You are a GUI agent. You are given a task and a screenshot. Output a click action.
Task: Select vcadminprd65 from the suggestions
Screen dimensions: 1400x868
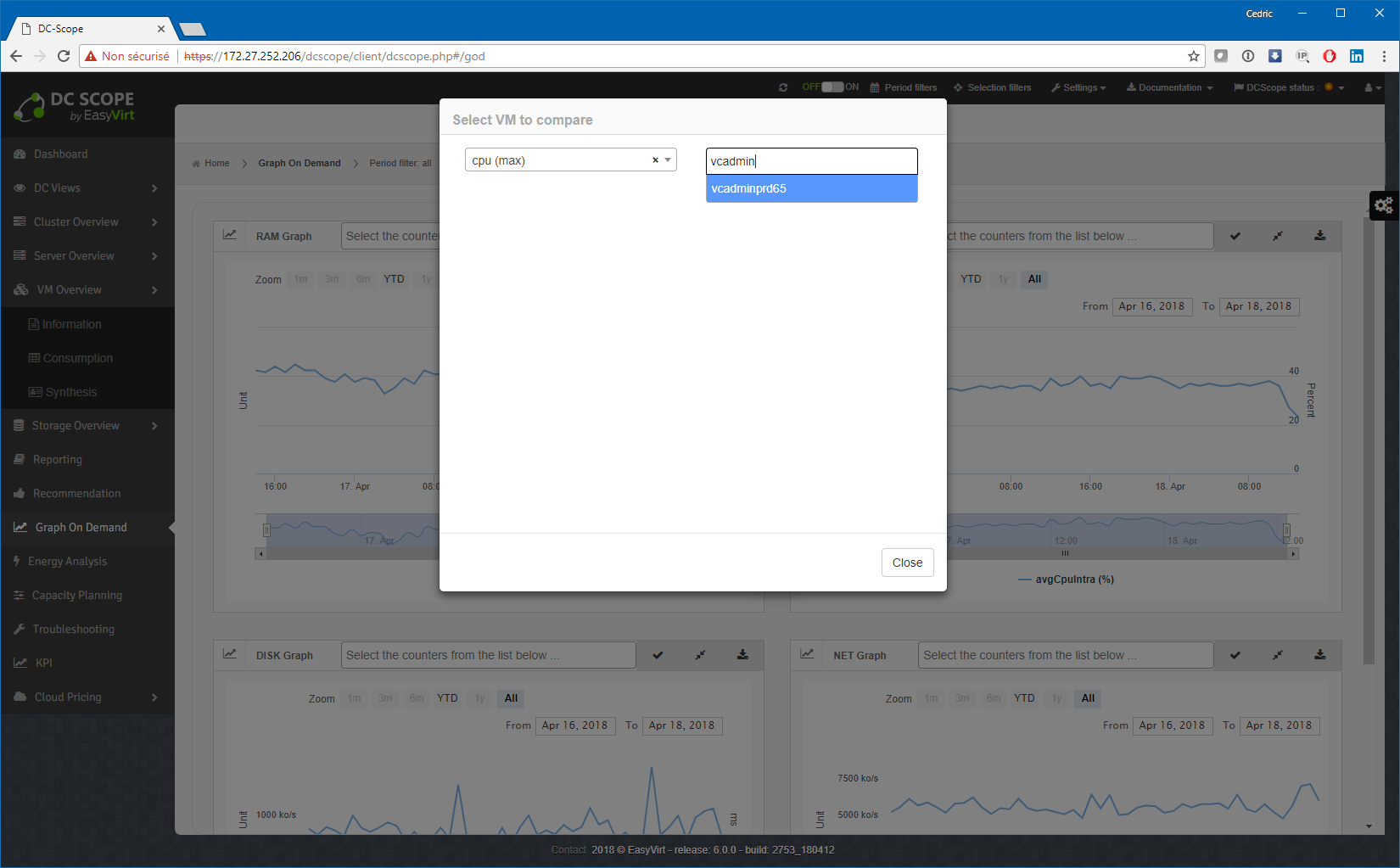click(811, 188)
